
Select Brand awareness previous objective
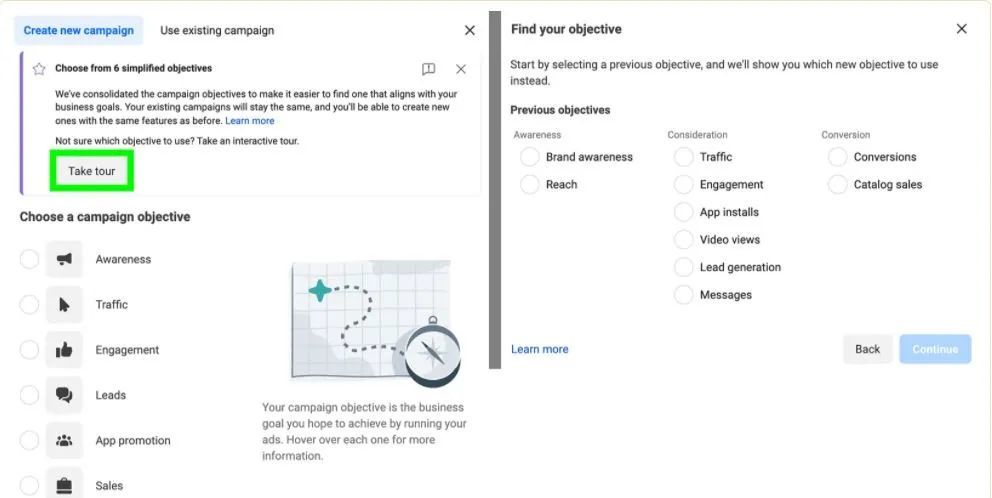[530, 157]
